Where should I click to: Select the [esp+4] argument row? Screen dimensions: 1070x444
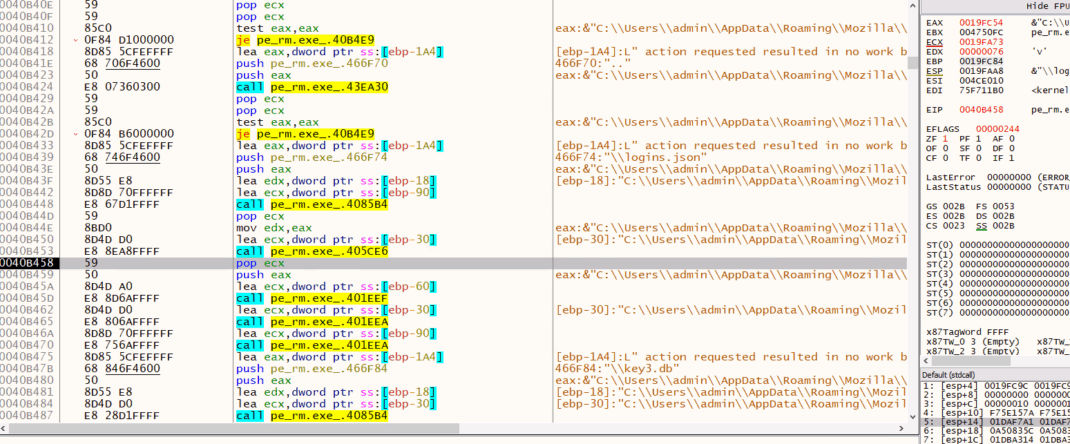[x=996, y=385]
